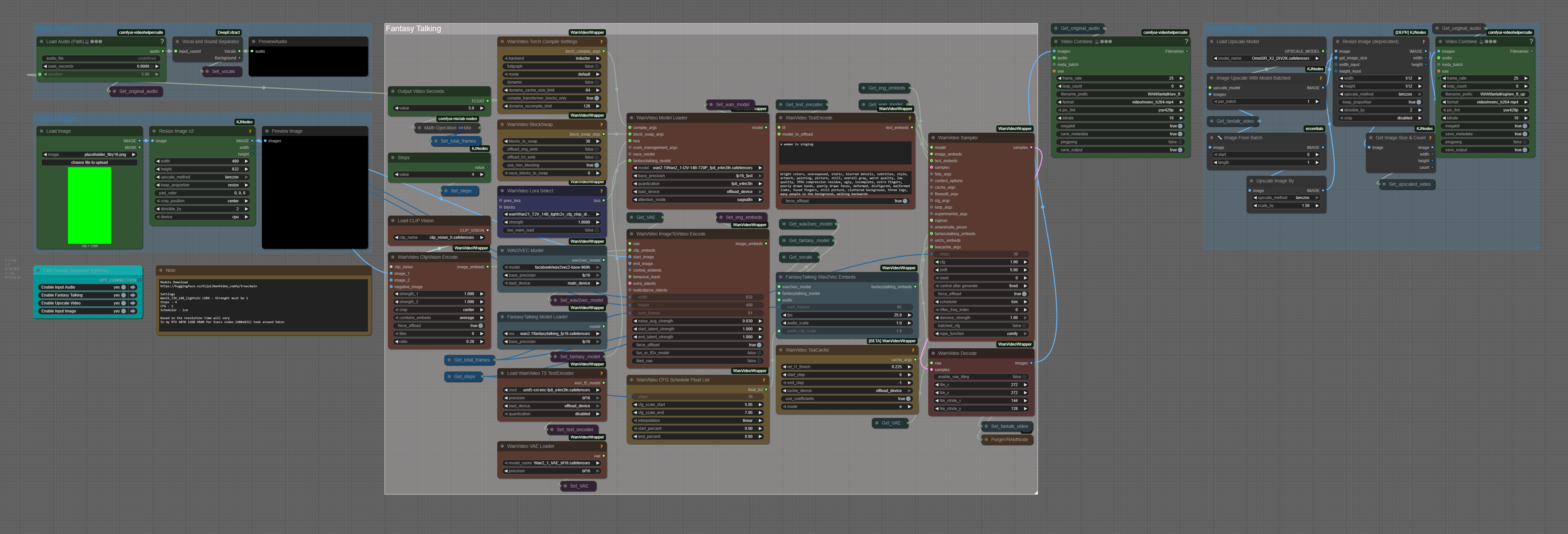Click the help icon on Get Image Size & Count
1568x534 pixels.
pos(1430,138)
